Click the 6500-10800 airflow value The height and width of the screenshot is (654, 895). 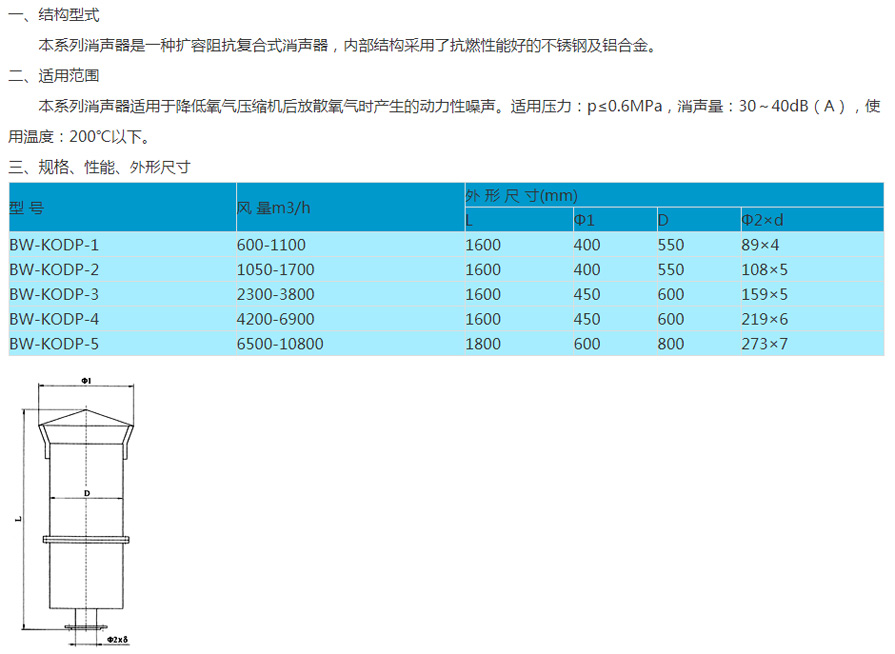280,344
